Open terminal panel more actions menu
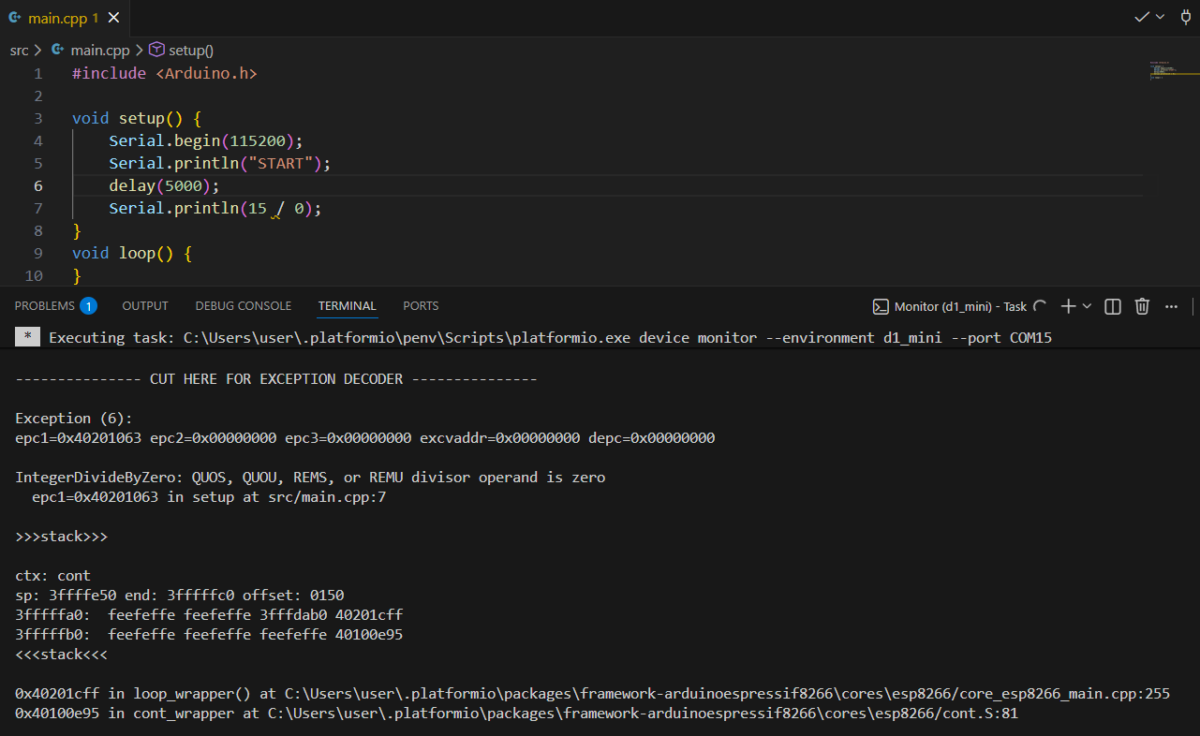Screen dimensions: 1200x736 pyautogui.click(x=1171, y=306)
